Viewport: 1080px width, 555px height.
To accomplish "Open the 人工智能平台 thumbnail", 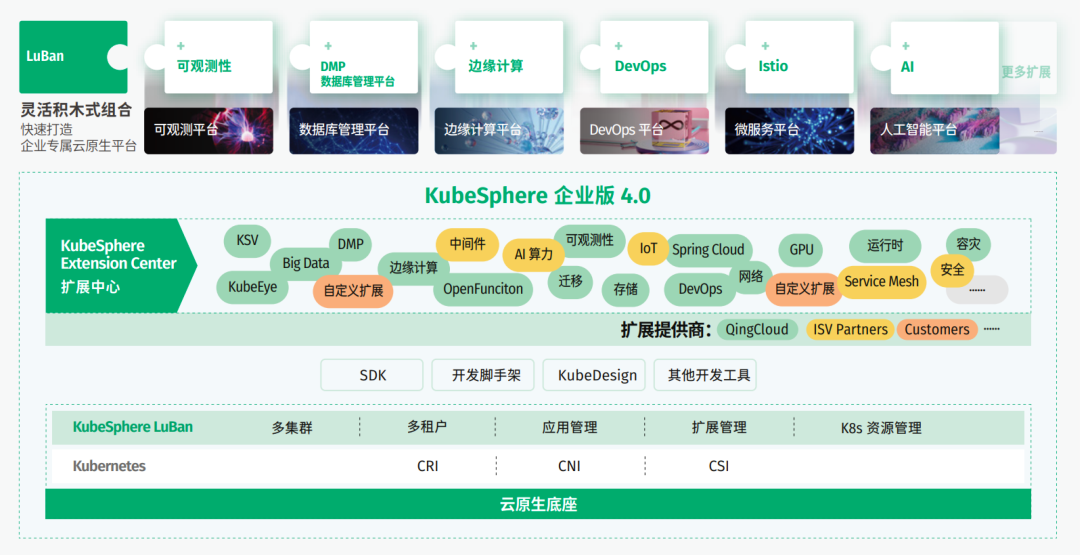I will pyautogui.click(x=935, y=130).
